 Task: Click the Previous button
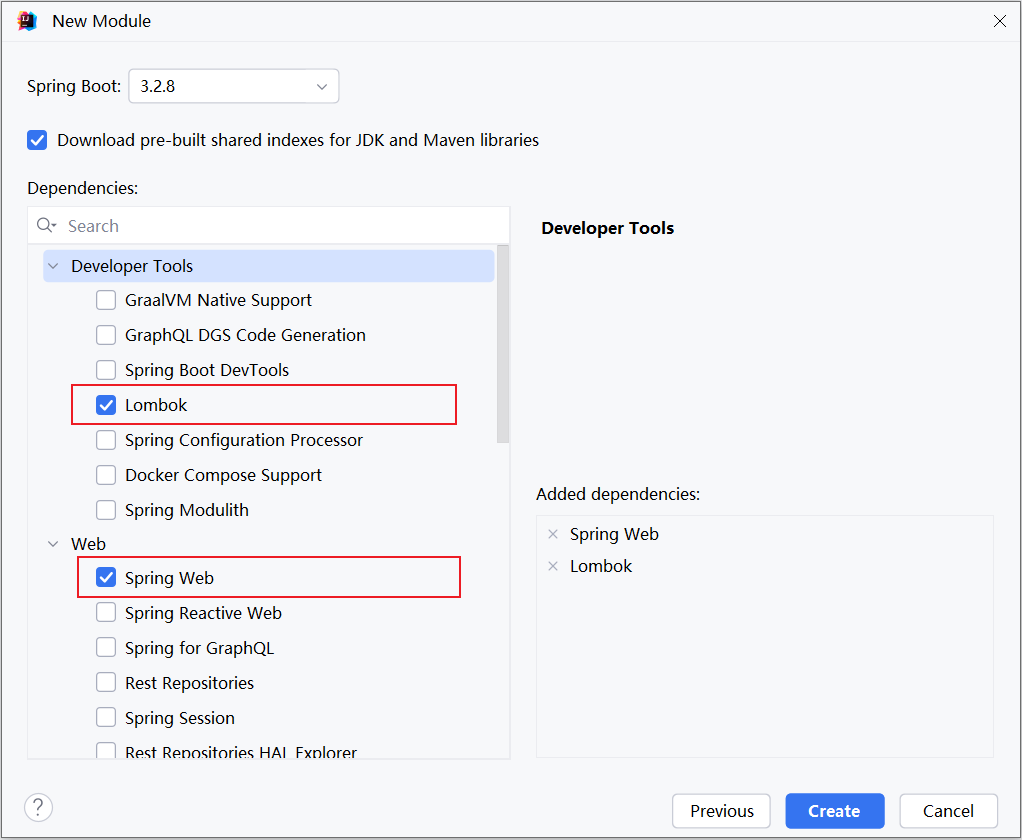[x=721, y=811]
